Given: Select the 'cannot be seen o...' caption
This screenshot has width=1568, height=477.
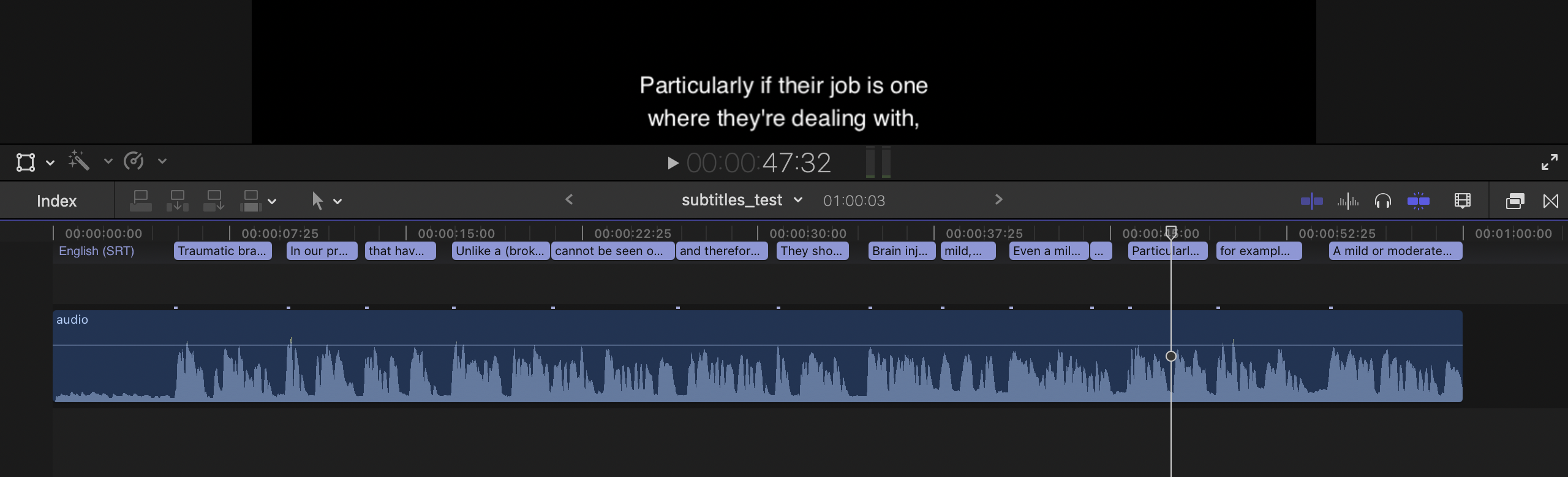Looking at the screenshot, I should click(613, 251).
